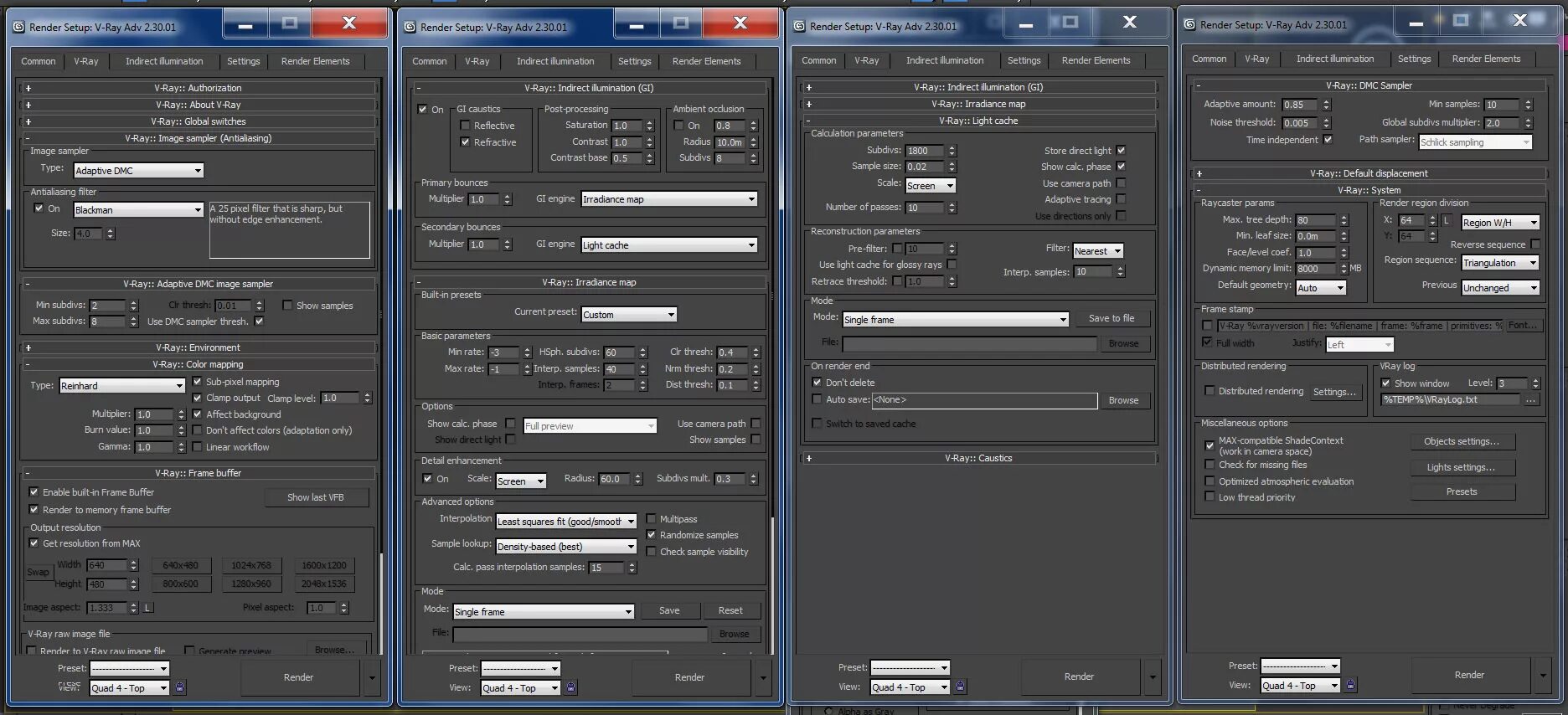This screenshot has height=715, width=1568.
Task: Click lock icon beside View in Irradiance map presets window
Action: pyautogui.click(x=570, y=687)
